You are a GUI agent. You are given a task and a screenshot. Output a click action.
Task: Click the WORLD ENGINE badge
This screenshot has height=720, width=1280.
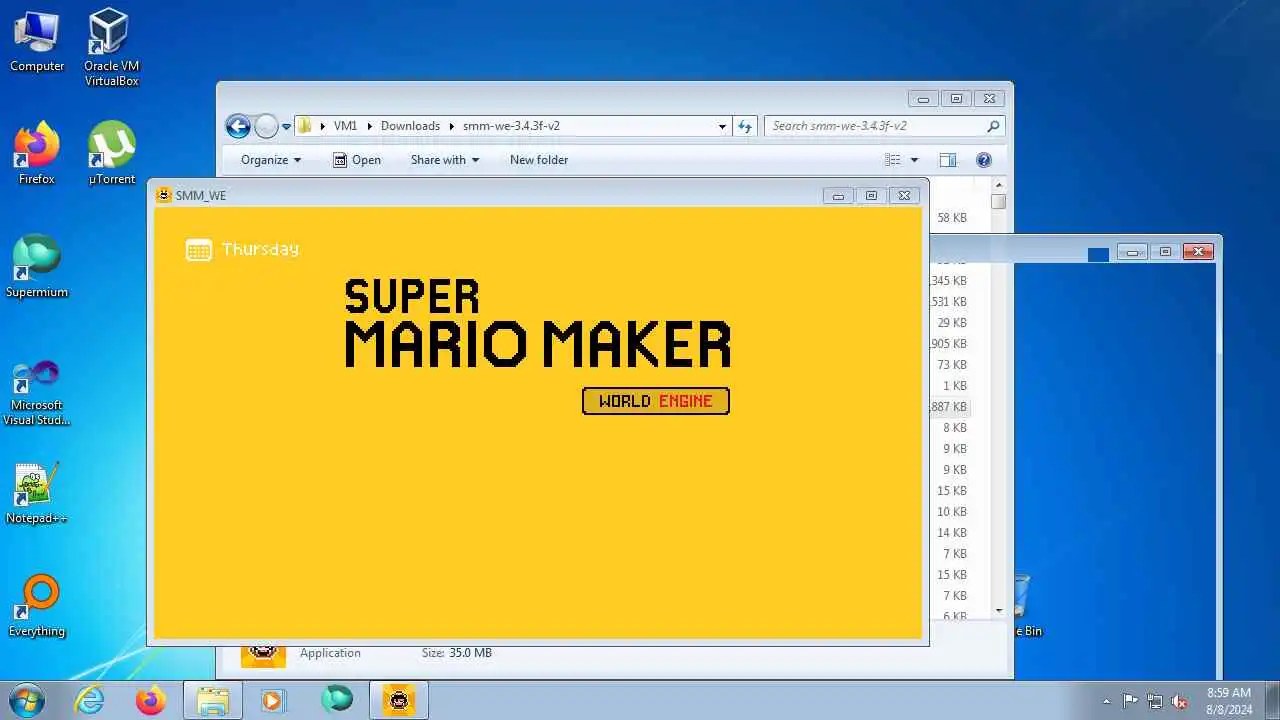(656, 401)
